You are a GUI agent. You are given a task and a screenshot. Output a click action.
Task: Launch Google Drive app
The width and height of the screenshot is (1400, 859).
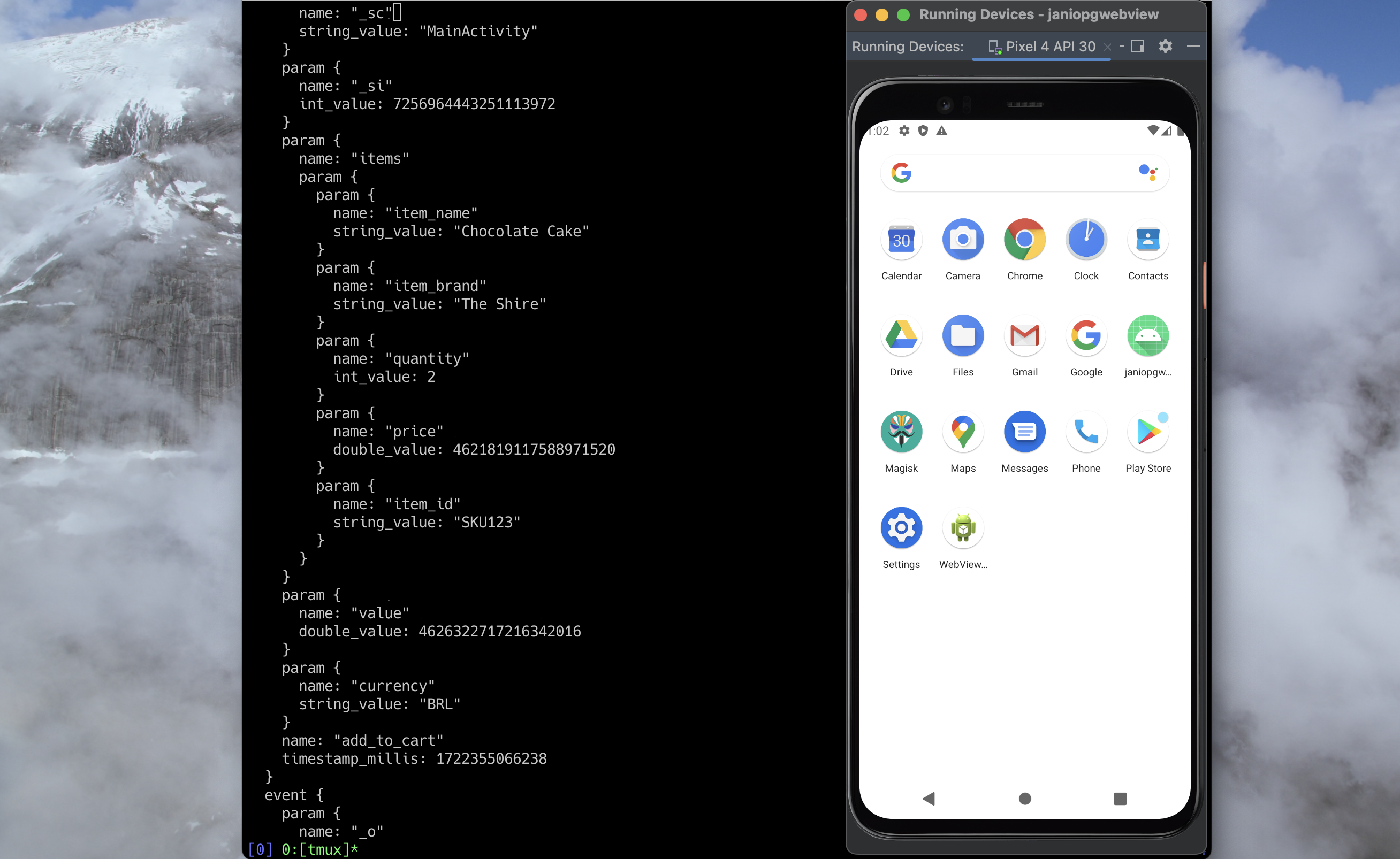(x=901, y=336)
